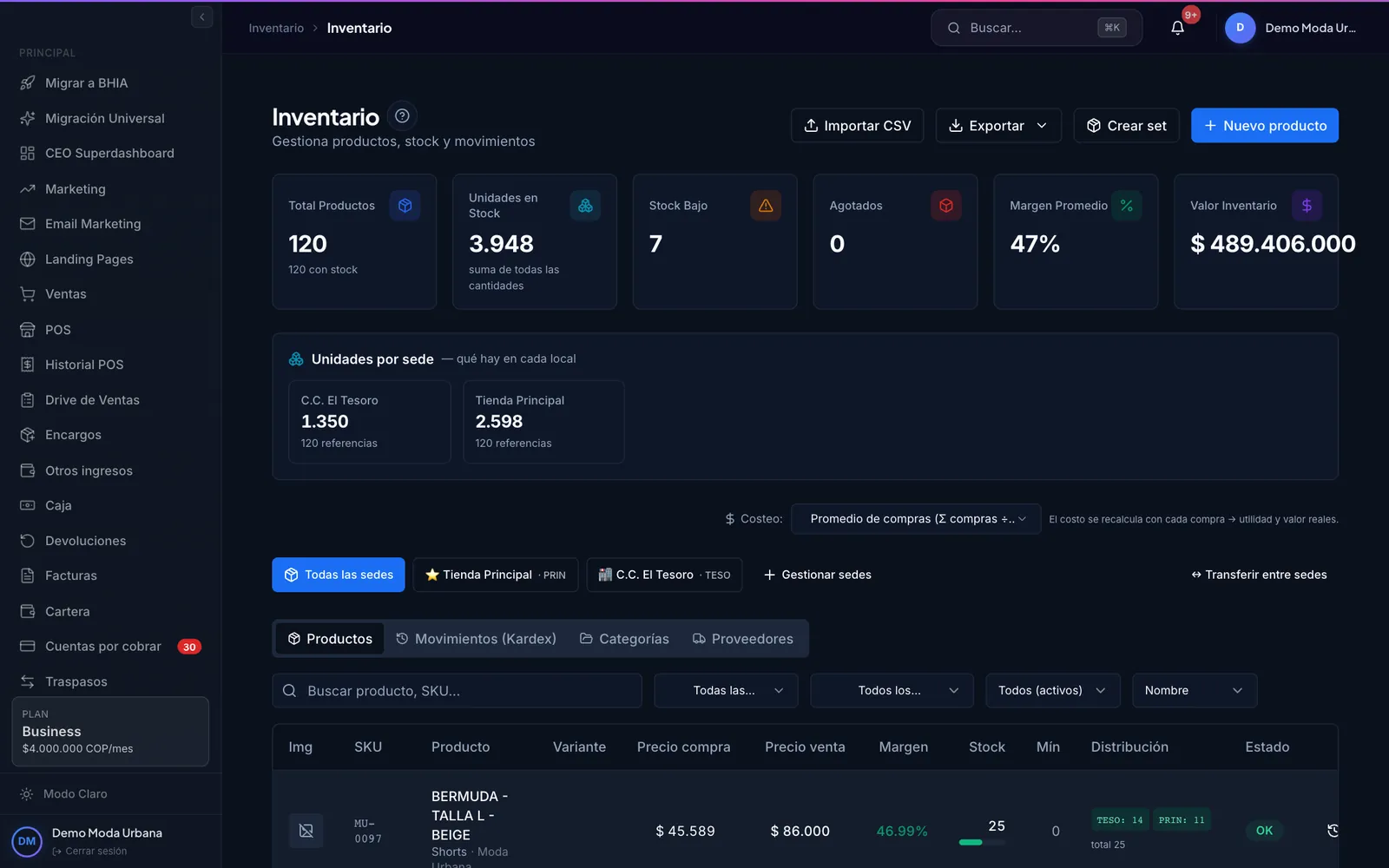Filter by C.C. El Tesoro sede
1389x868 pixels.
click(665, 575)
